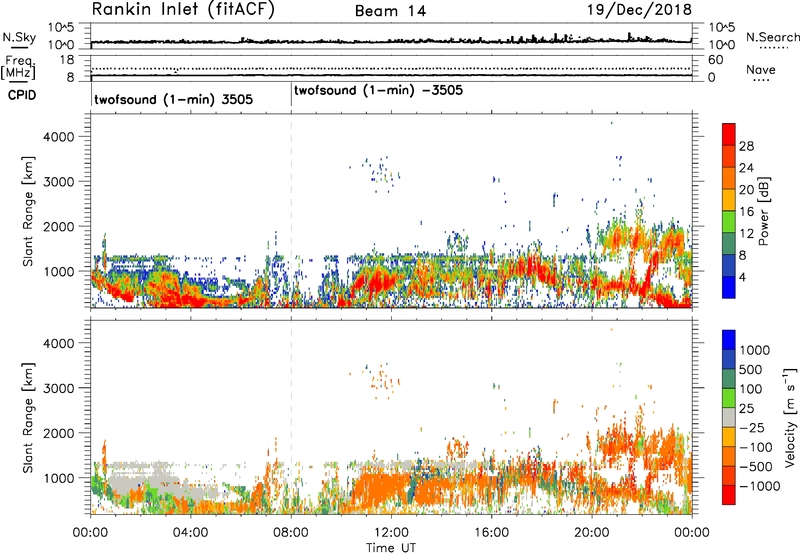Click the '4' tick on the power colorbar
Viewport: 800px width, 554px height.
click(x=742, y=277)
